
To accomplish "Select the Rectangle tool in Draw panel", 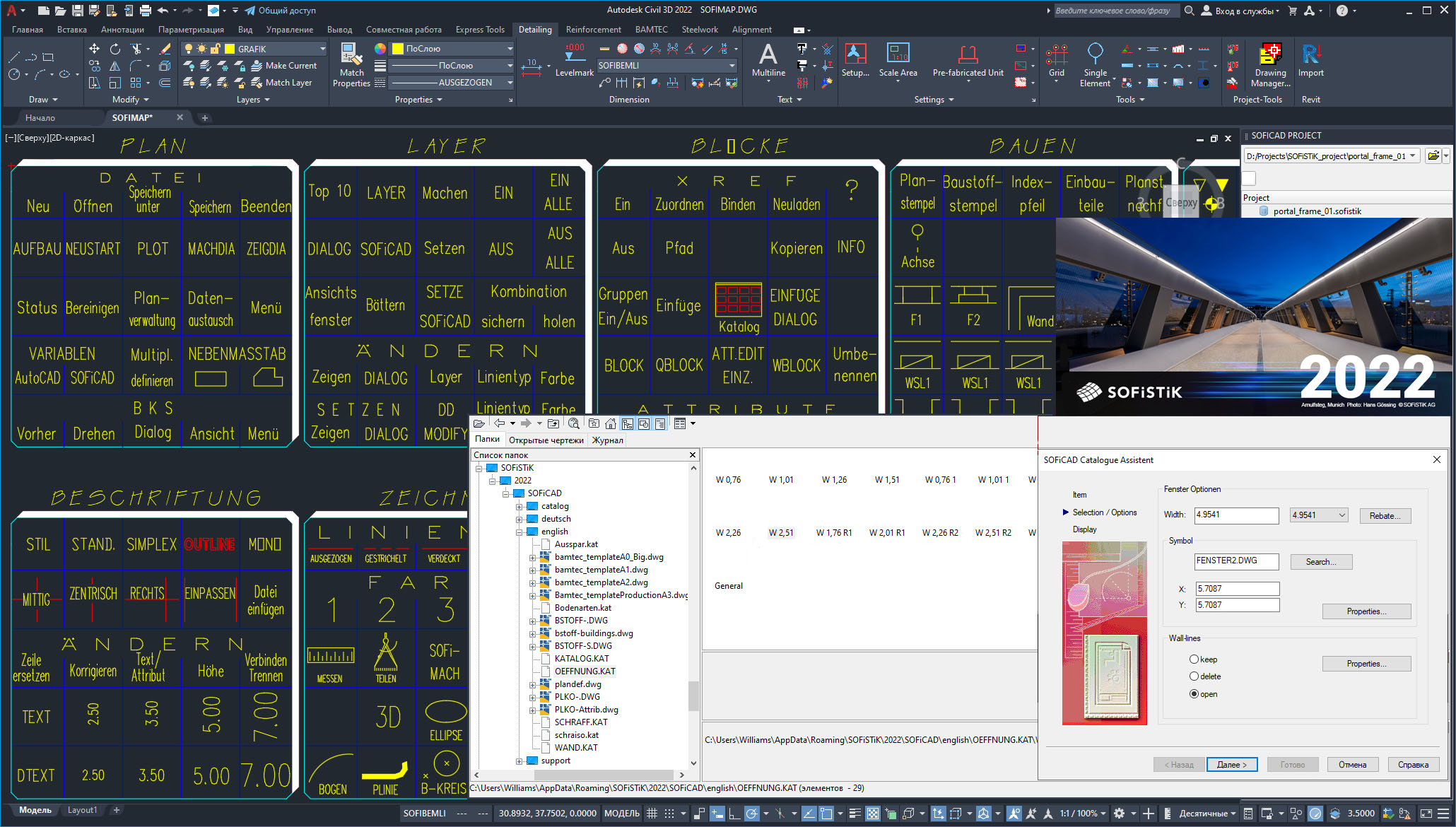I will click(48, 57).
